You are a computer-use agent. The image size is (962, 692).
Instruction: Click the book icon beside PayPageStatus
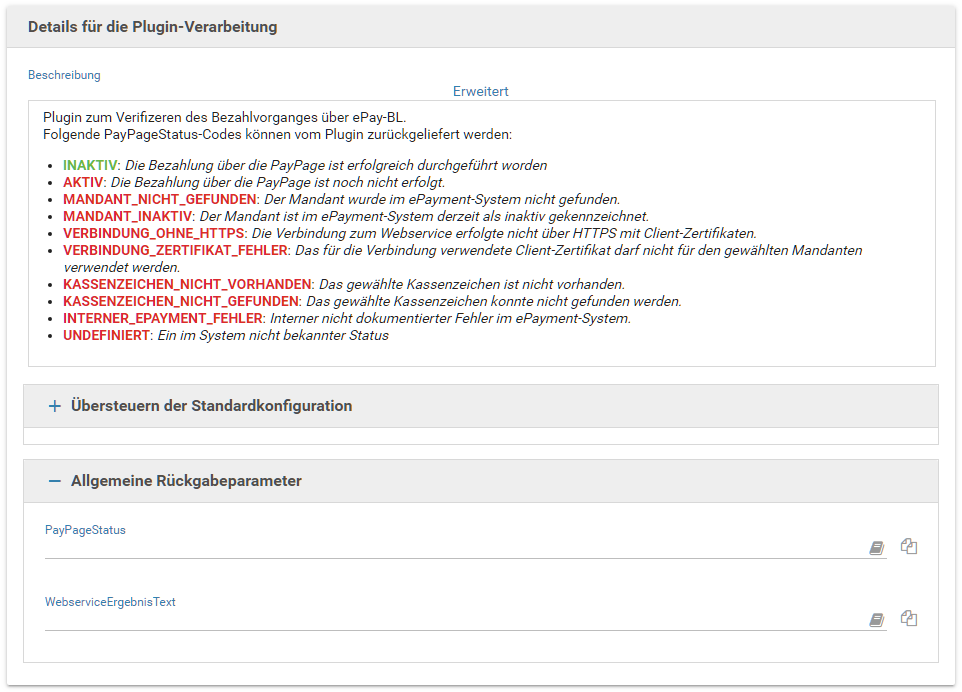[876, 548]
